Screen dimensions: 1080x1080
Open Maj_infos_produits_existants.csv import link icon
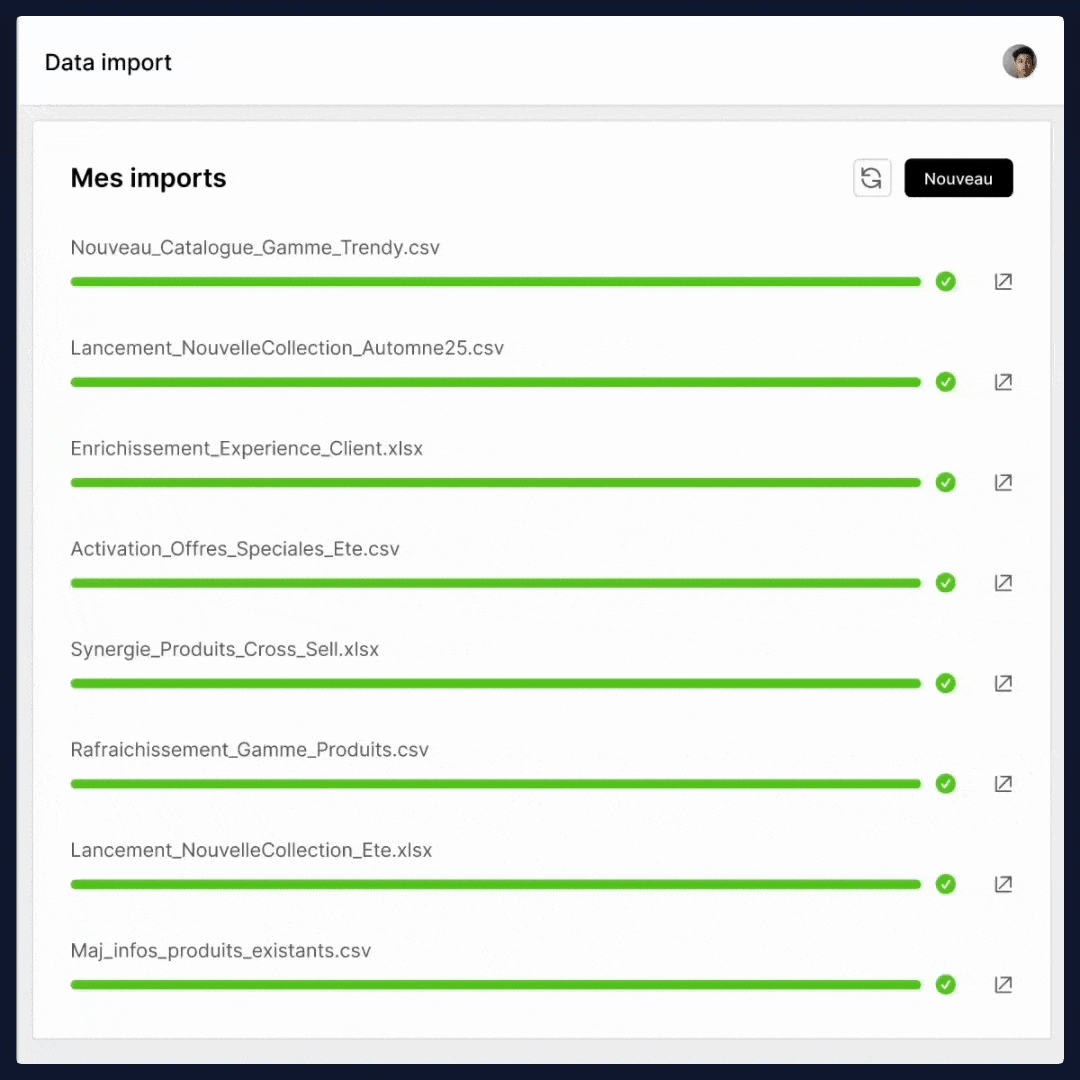coord(1003,985)
